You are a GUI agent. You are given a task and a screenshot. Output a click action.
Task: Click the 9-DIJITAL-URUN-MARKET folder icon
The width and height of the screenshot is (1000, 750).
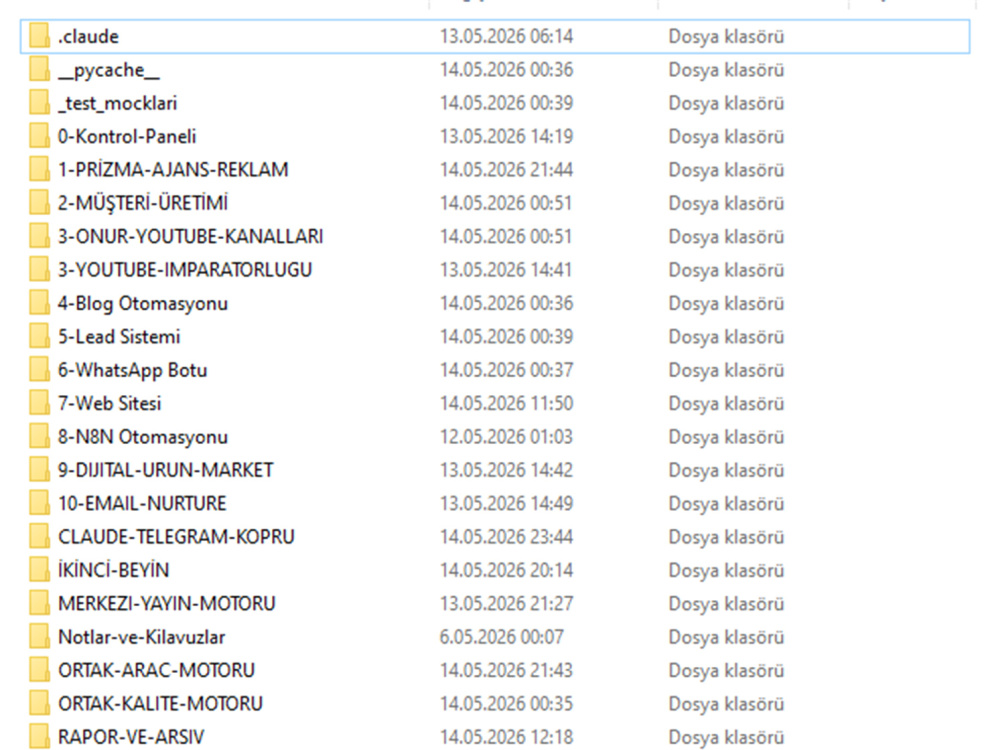tap(39, 469)
